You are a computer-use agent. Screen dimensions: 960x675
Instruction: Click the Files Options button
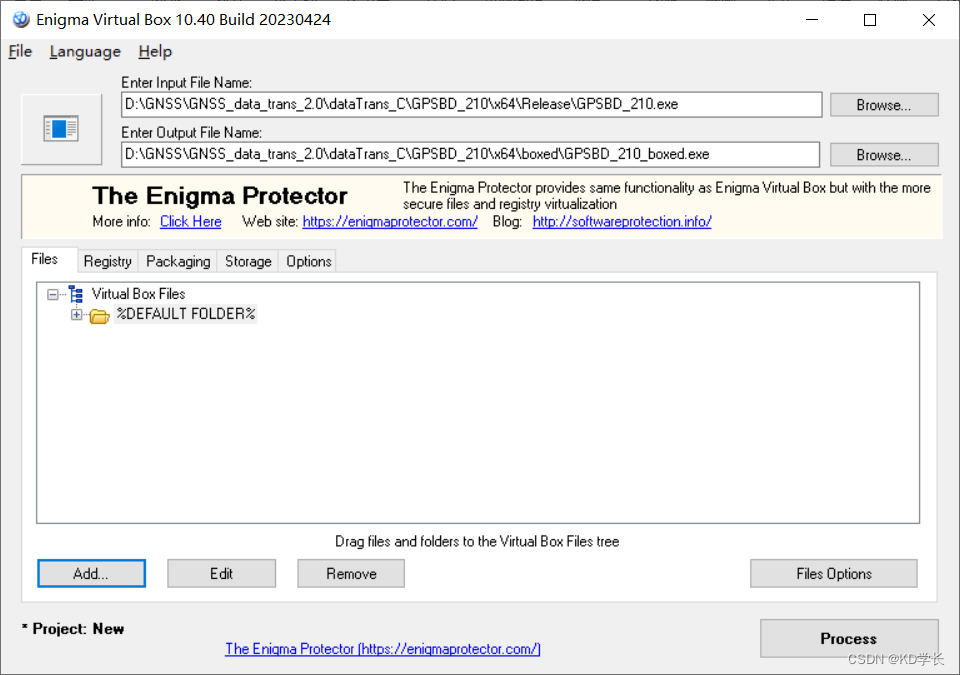coord(833,573)
